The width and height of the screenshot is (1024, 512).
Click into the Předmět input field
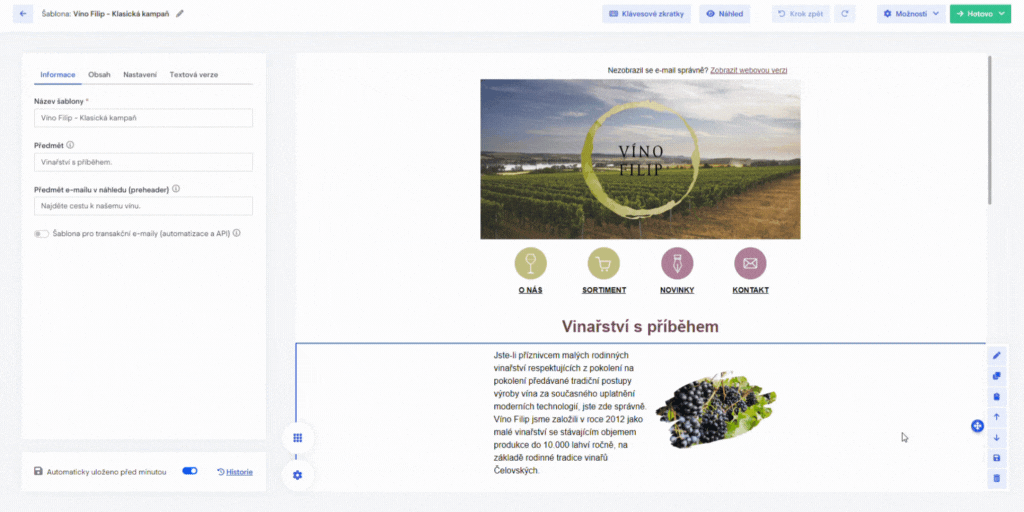(143, 162)
